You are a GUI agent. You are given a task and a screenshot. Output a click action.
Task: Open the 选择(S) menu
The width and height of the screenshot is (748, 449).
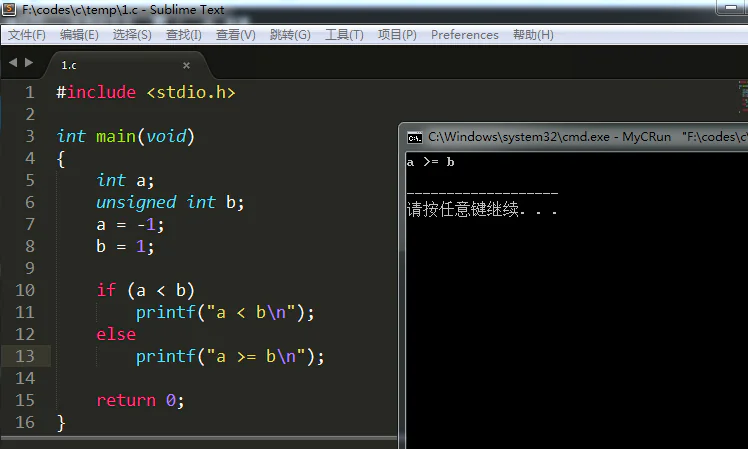[x=132, y=35]
